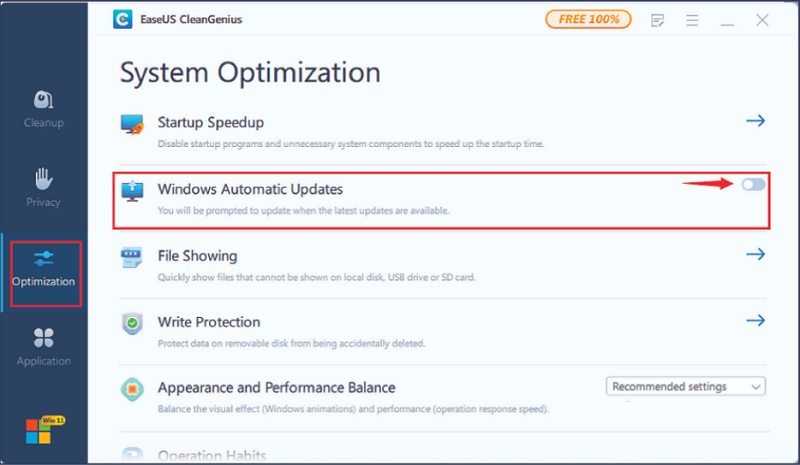Open File Showing with its arrow
Viewport: 800px width, 465px height.
(756, 254)
